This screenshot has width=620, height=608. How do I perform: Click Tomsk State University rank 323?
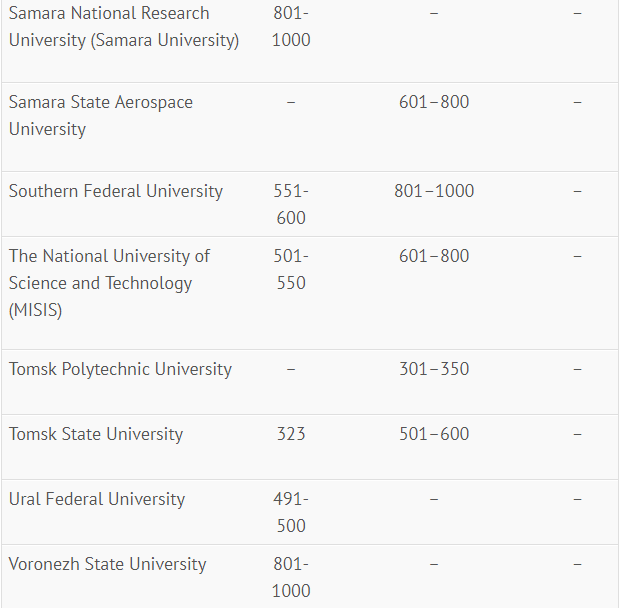pos(291,434)
